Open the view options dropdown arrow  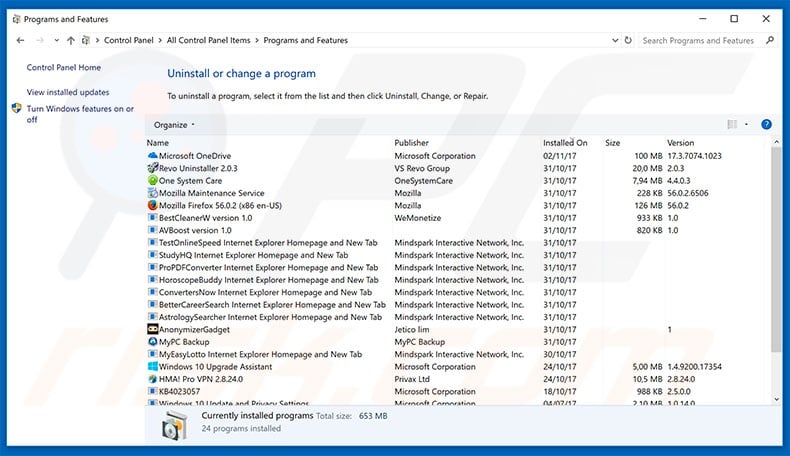point(746,124)
